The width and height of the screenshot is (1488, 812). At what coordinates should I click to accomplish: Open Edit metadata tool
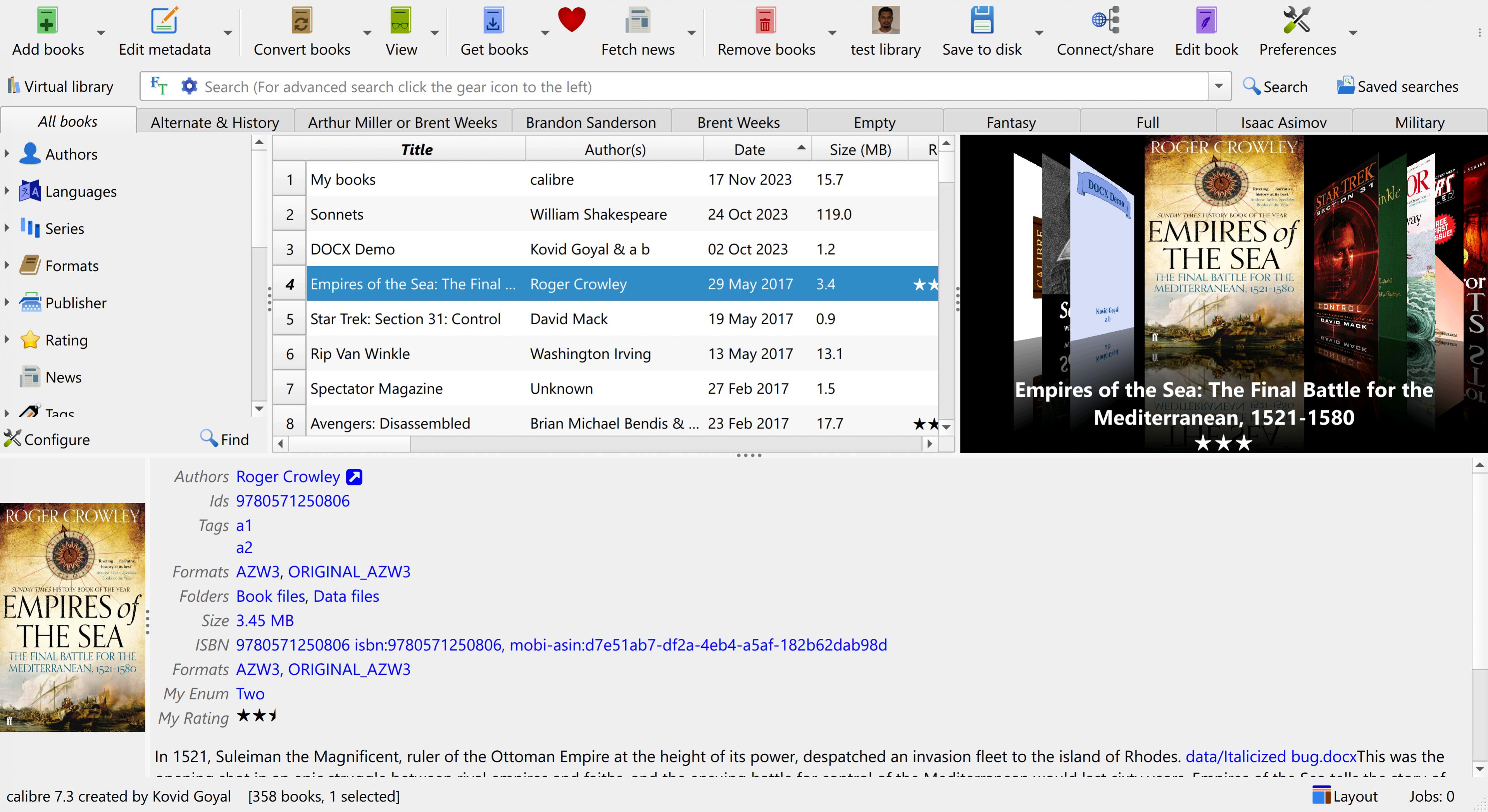click(164, 21)
